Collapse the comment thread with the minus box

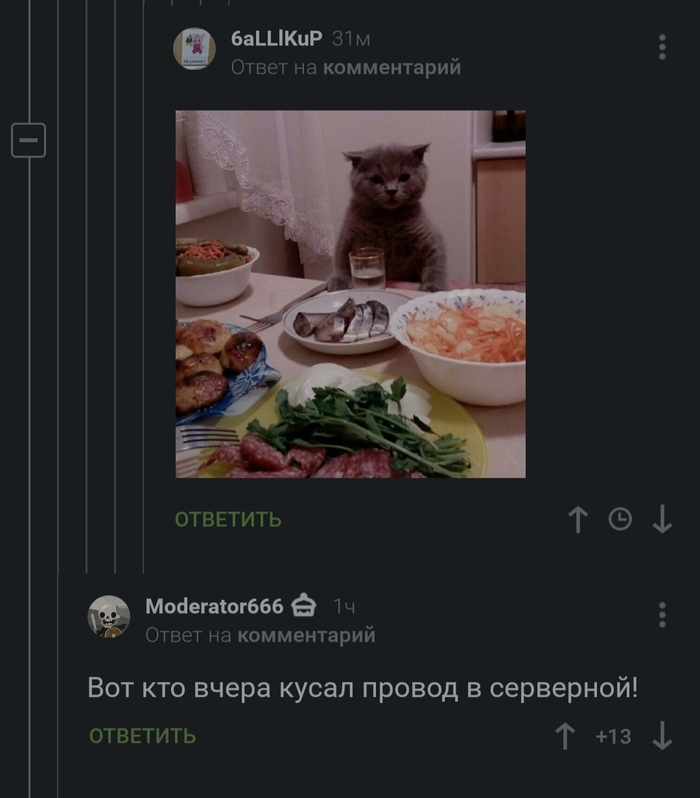(29, 140)
